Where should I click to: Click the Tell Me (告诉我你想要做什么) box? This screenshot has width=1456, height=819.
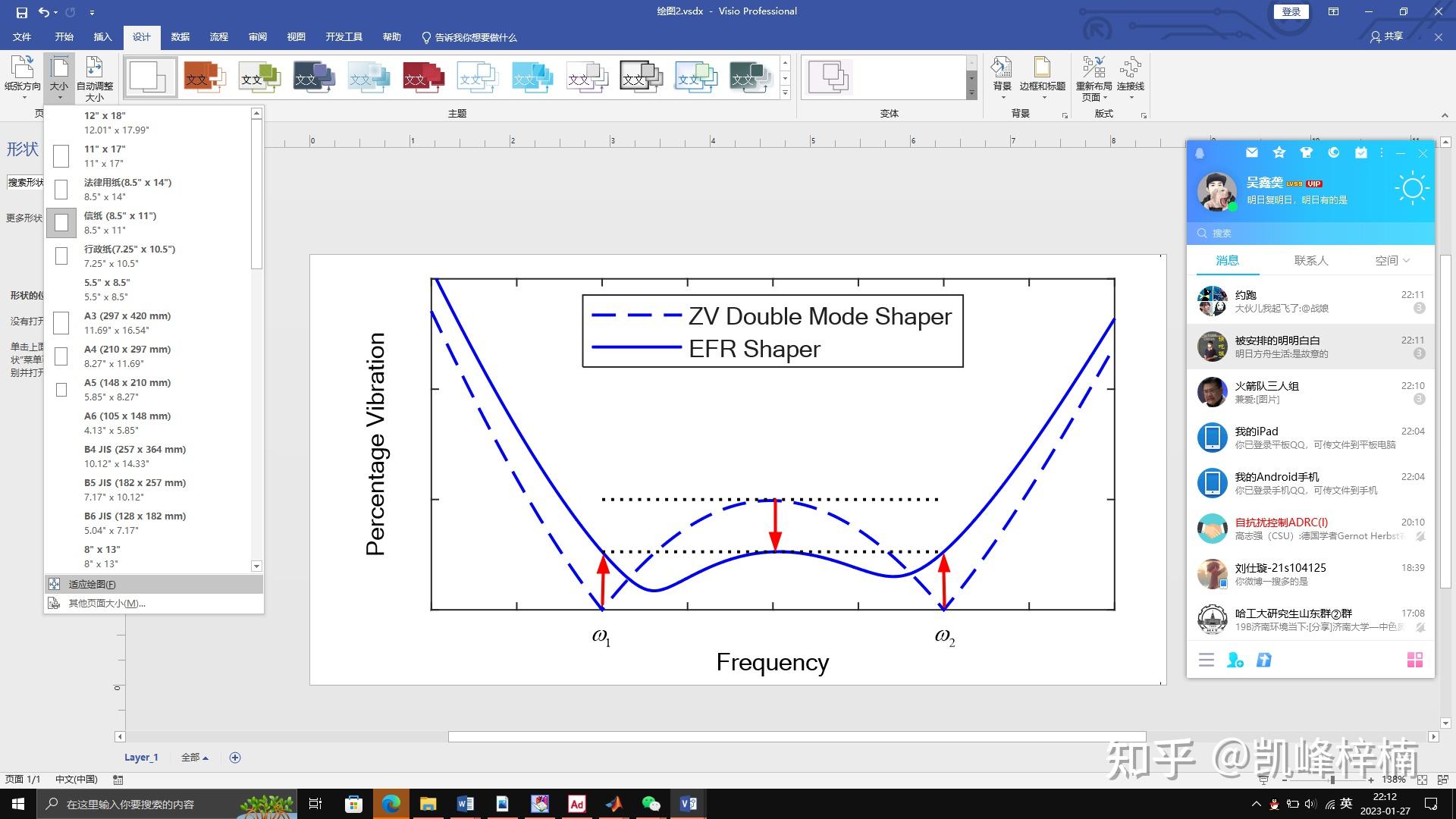(469, 37)
